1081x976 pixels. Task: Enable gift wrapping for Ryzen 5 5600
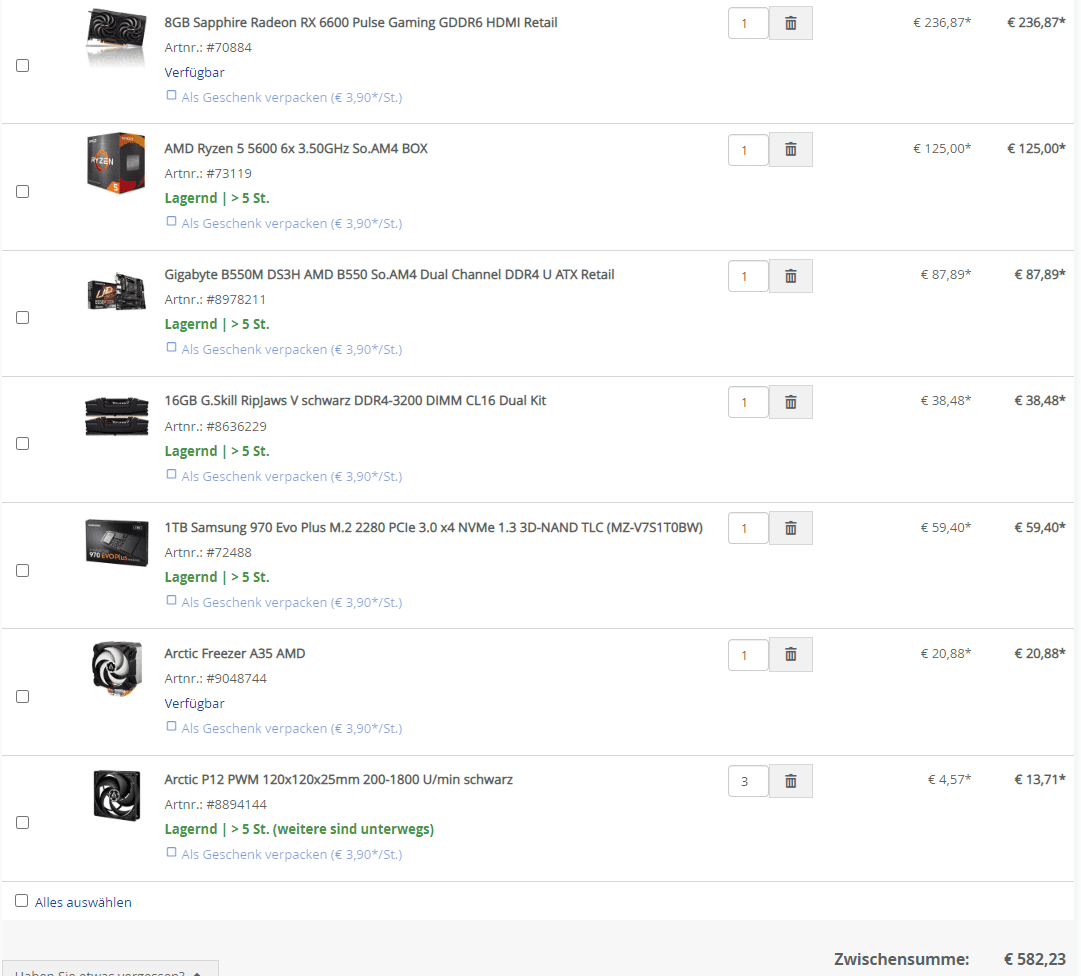coord(172,221)
